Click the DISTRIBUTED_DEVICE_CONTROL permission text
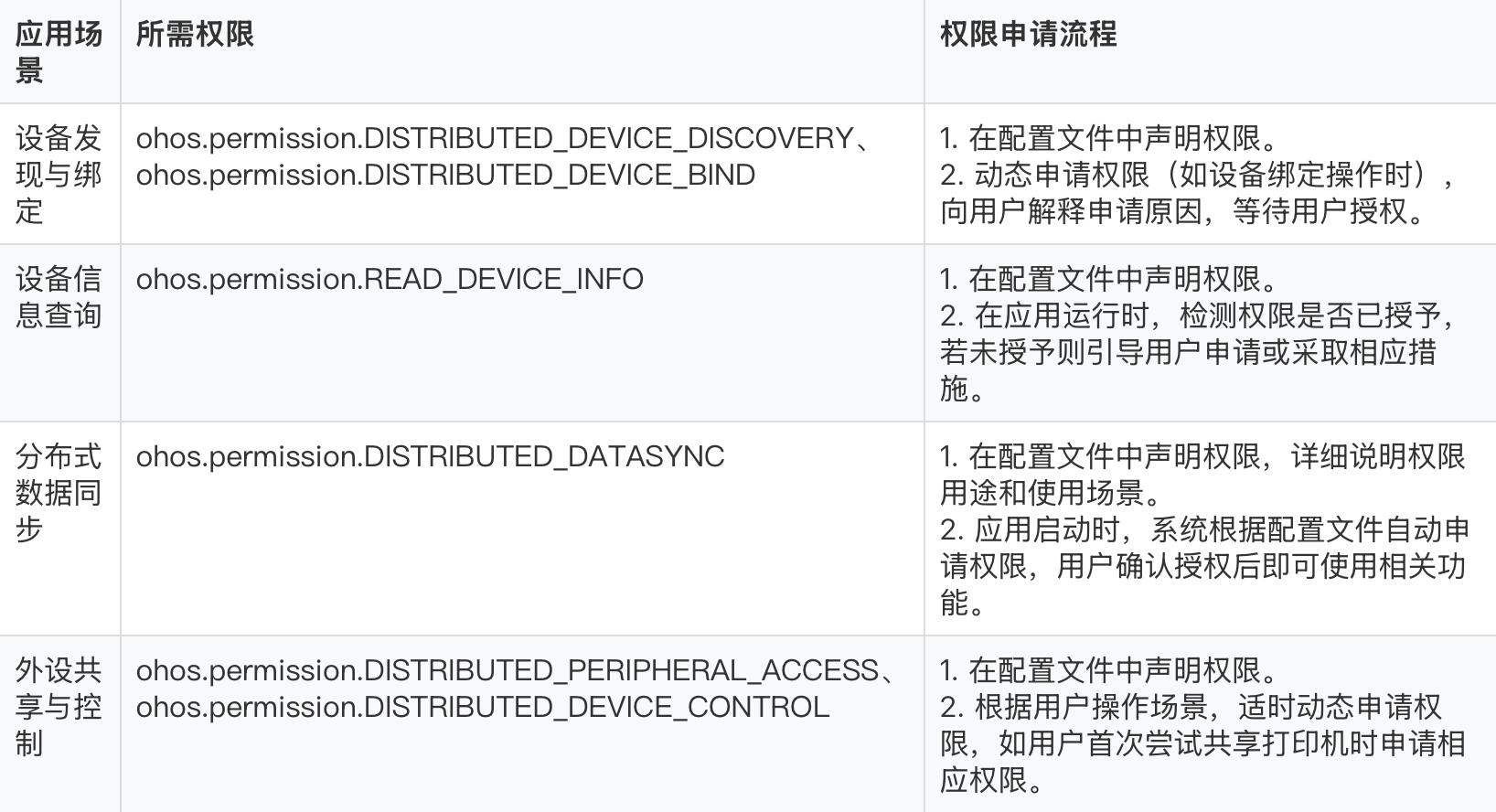The height and width of the screenshot is (812, 1496). pyautogui.click(x=482, y=707)
